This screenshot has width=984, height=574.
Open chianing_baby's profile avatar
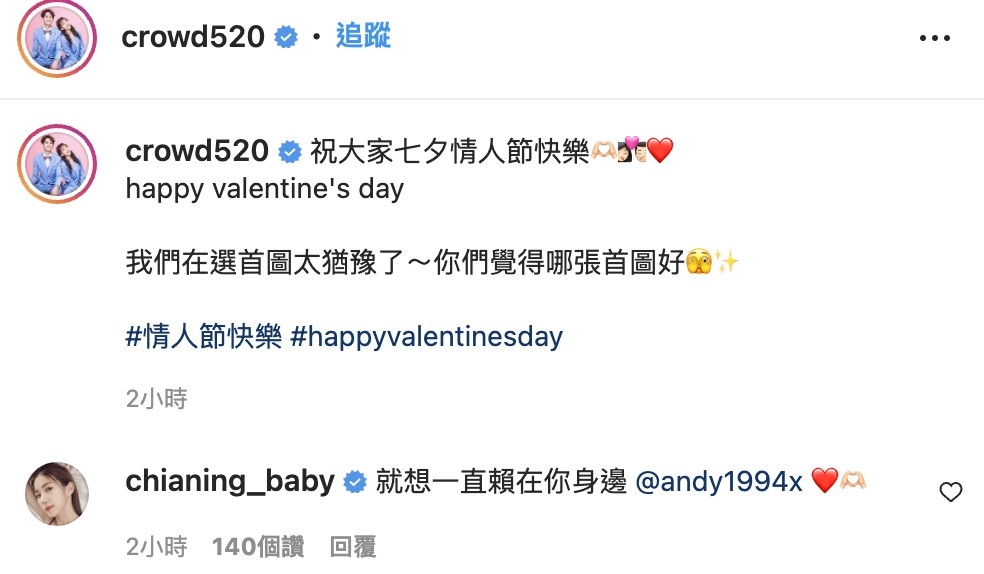click(57, 494)
